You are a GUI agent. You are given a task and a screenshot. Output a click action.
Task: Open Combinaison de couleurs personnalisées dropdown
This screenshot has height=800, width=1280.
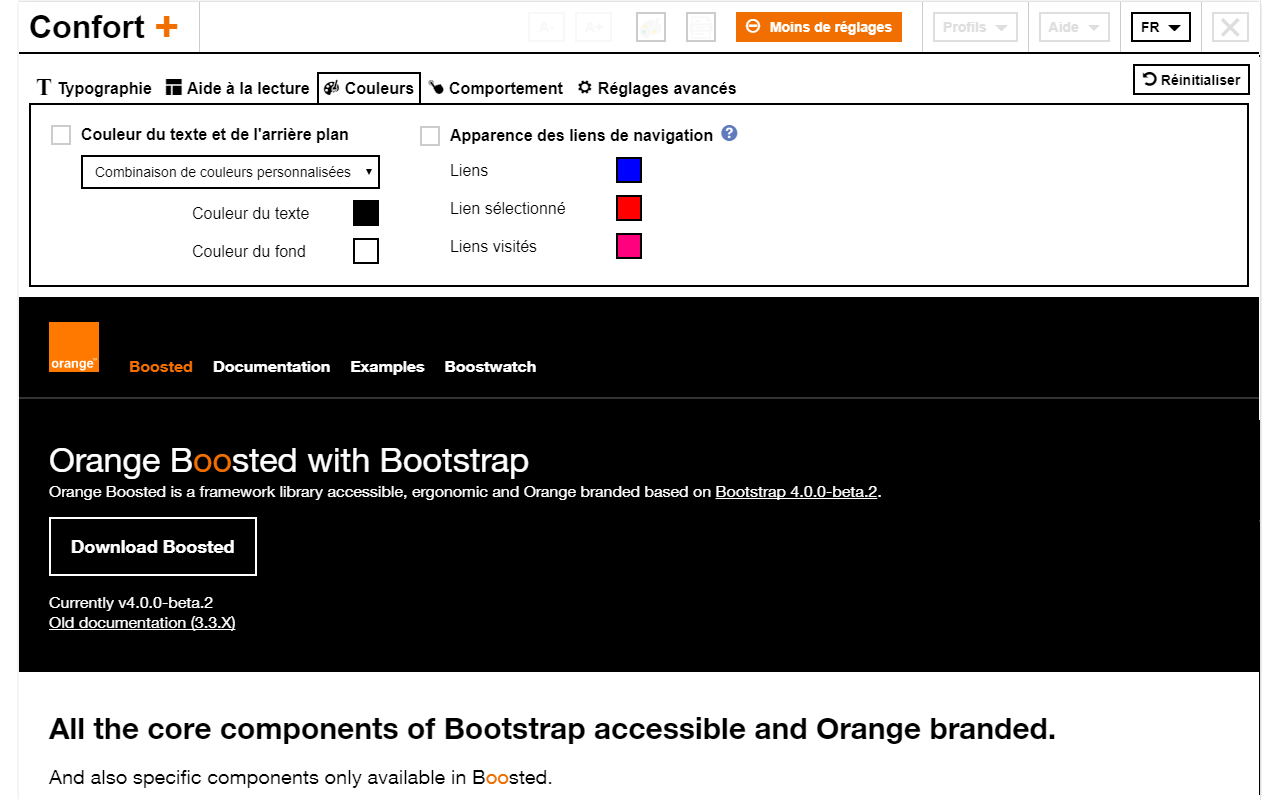click(x=230, y=172)
